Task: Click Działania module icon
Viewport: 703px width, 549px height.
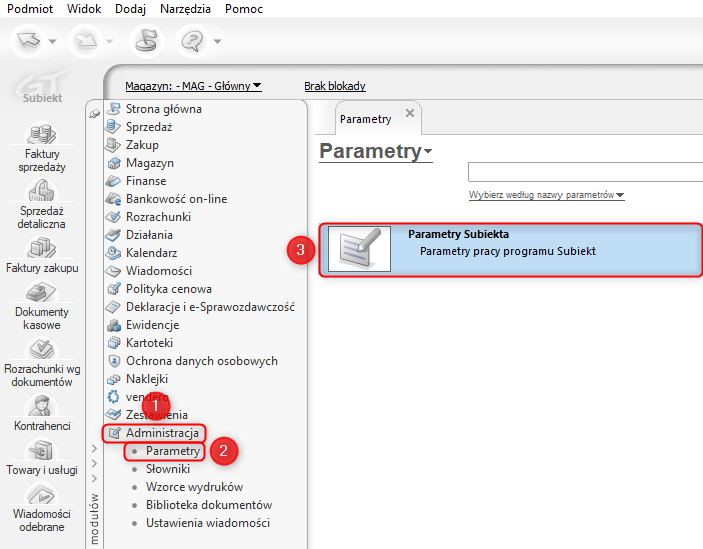Action: 113,234
